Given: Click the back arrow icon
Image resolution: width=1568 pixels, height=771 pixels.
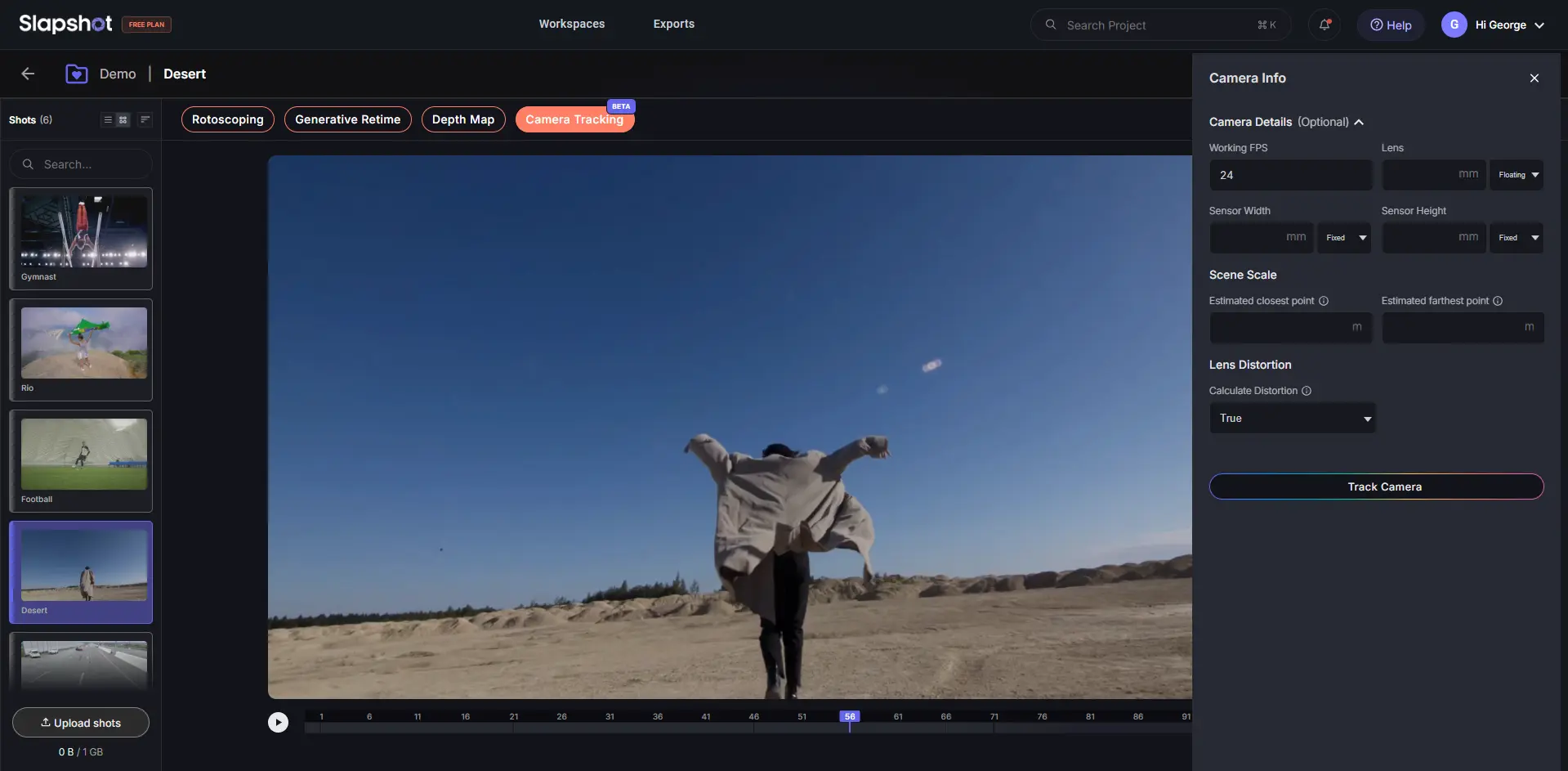Looking at the screenshot, I should coord(28,74).
